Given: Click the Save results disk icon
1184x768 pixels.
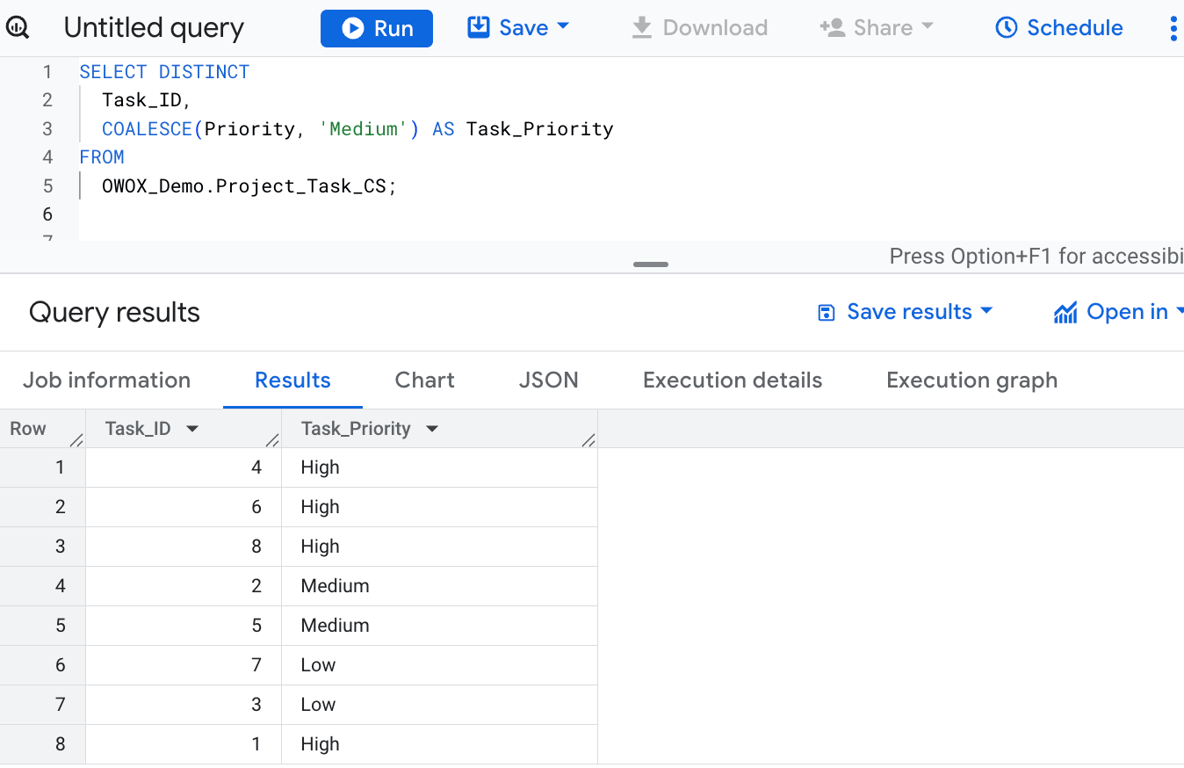Looking at the screenshot, I should tap(826, 313).
